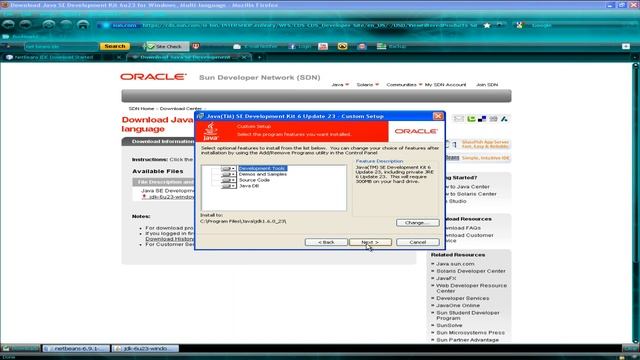The image size is (640, 360).
Task: Switch to the NetBeans IDE Download tab
Action: (x=54, y=57)
